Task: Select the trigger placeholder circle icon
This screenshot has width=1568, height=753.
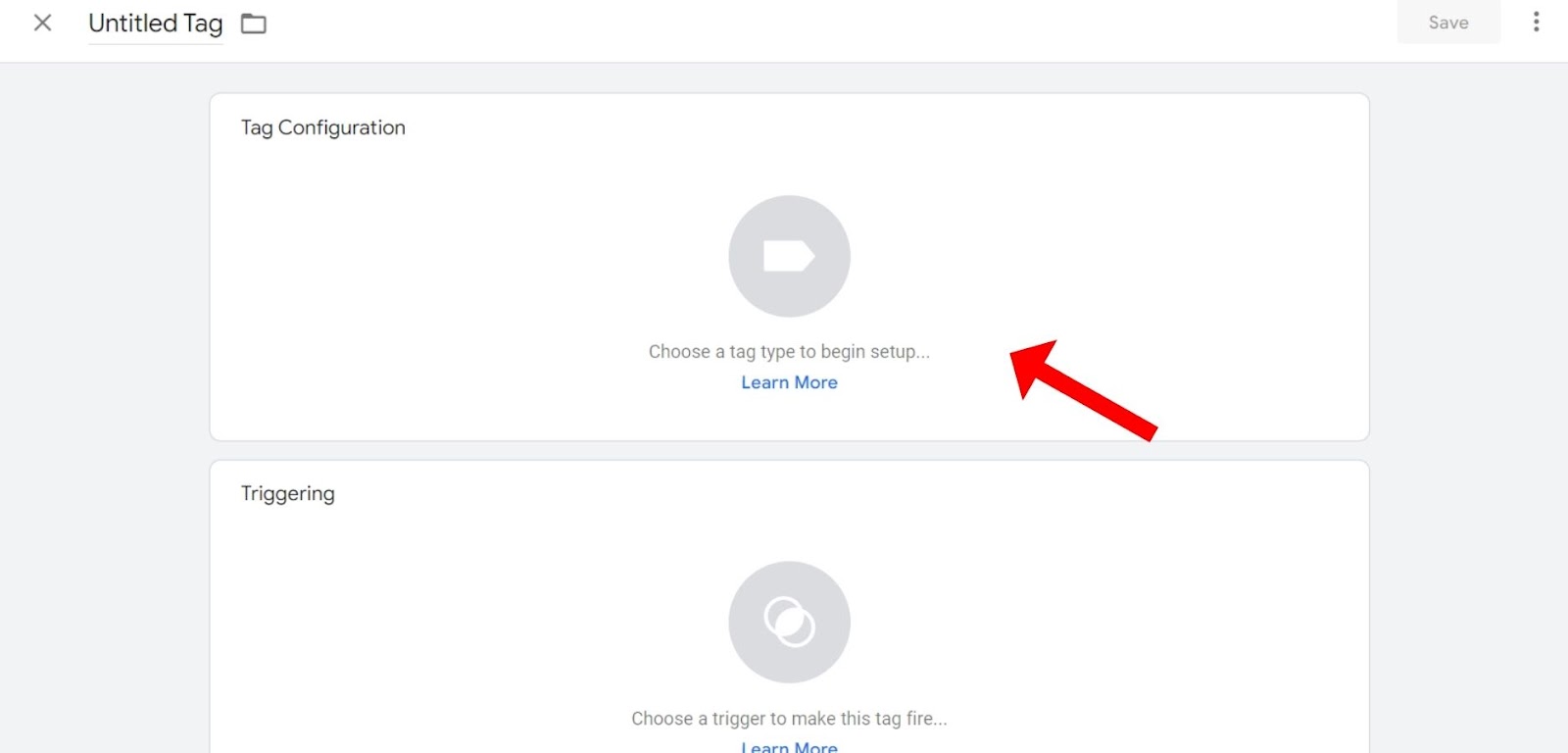Action: pos(789,622)
